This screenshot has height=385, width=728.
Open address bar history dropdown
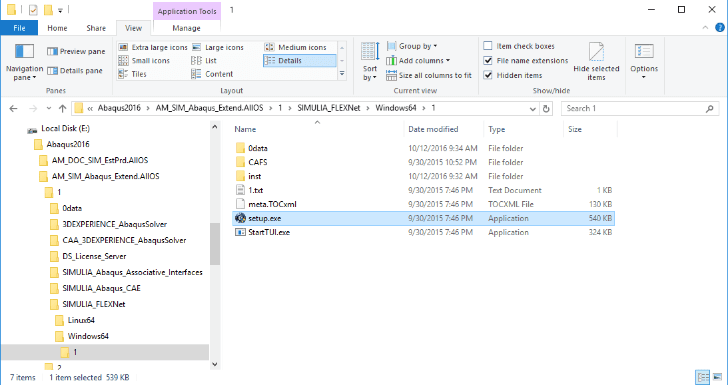coord(533,109)
